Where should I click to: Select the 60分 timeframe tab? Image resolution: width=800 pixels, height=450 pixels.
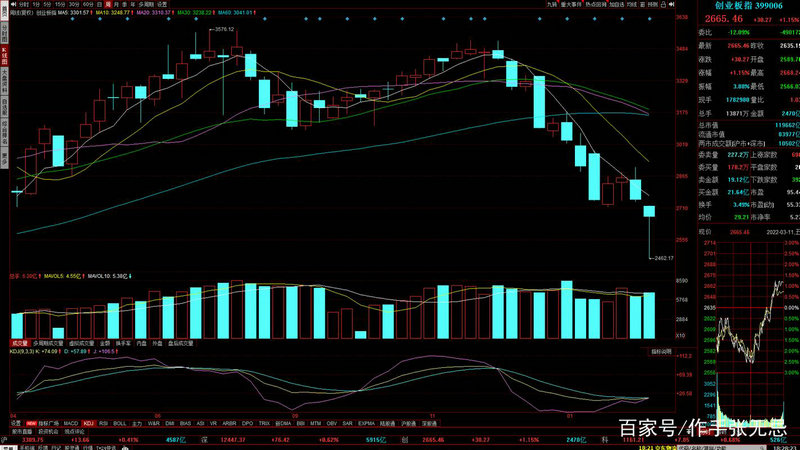[x=87, y=5]
